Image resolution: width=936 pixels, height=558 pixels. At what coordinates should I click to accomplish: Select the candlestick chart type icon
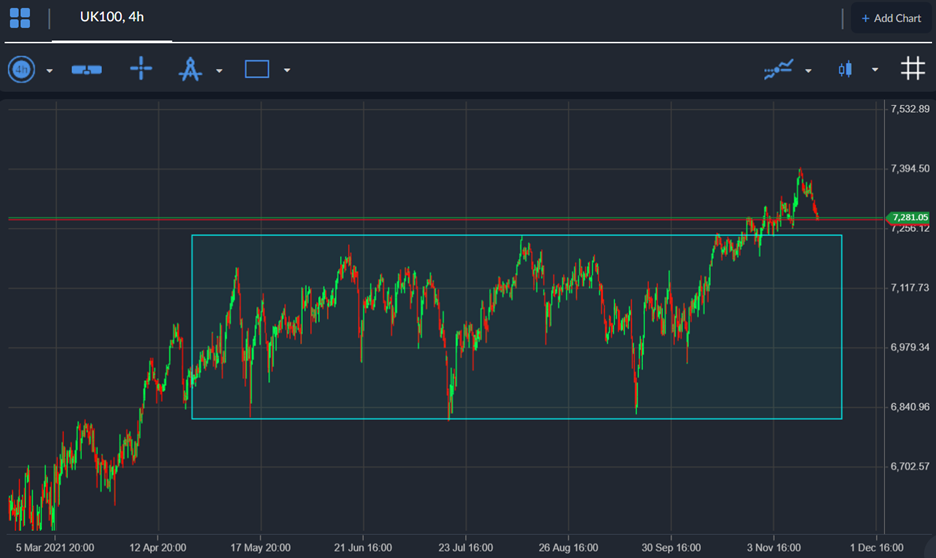click(x=845, y=69)
